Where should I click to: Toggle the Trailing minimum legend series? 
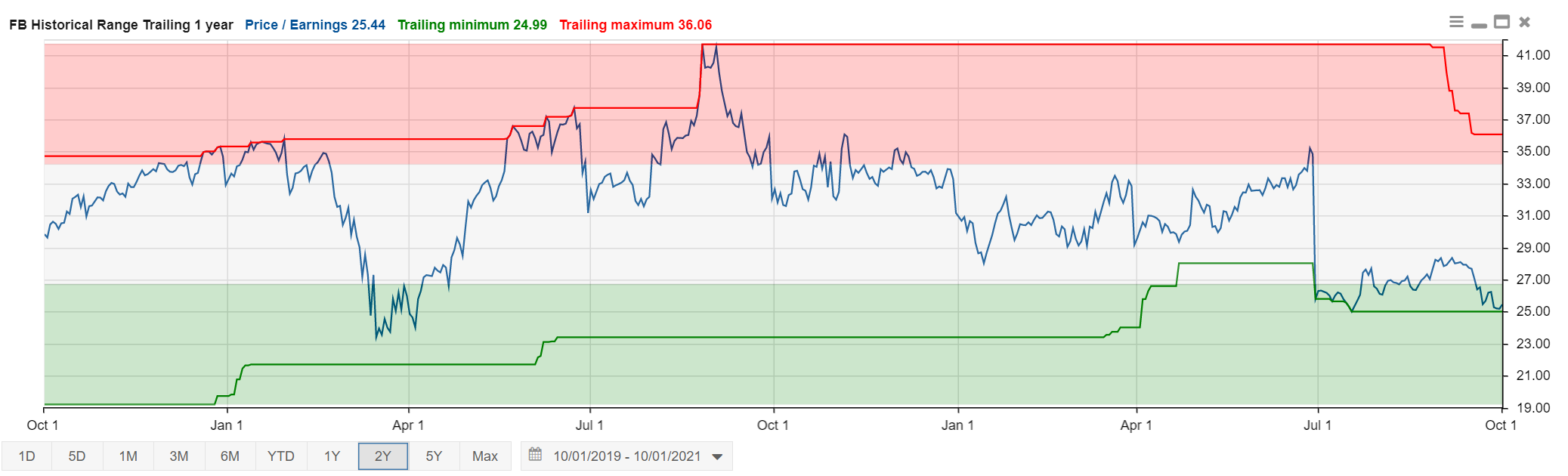(472, 25)
